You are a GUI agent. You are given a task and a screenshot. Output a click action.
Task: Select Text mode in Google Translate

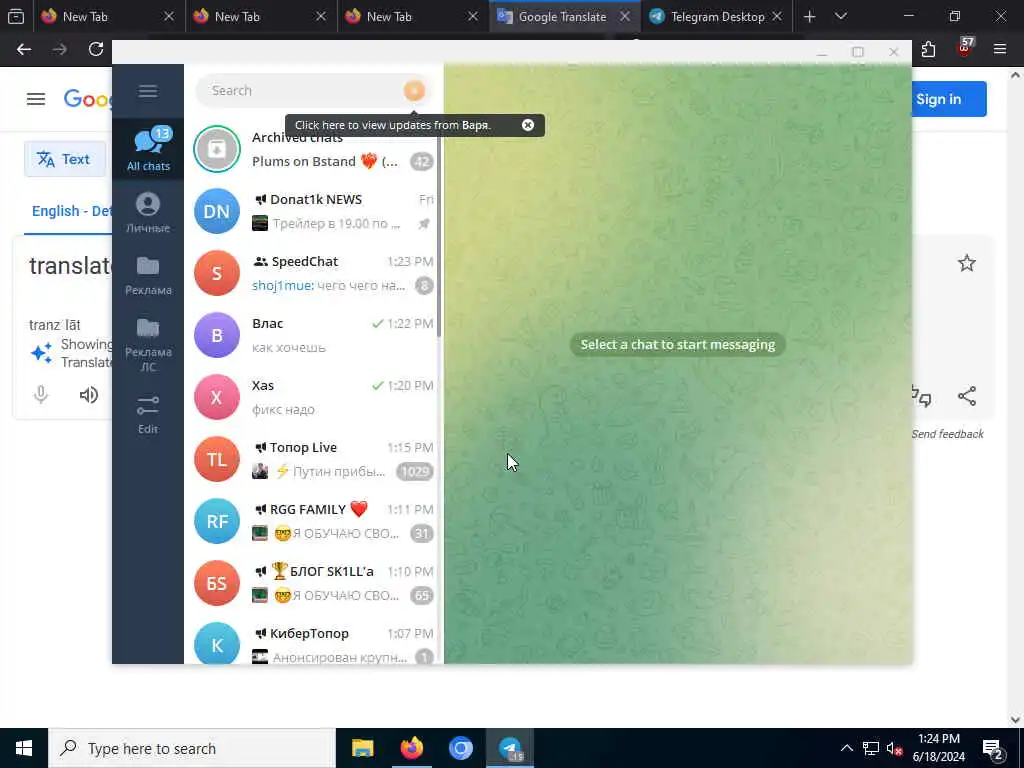coord(64,159)
